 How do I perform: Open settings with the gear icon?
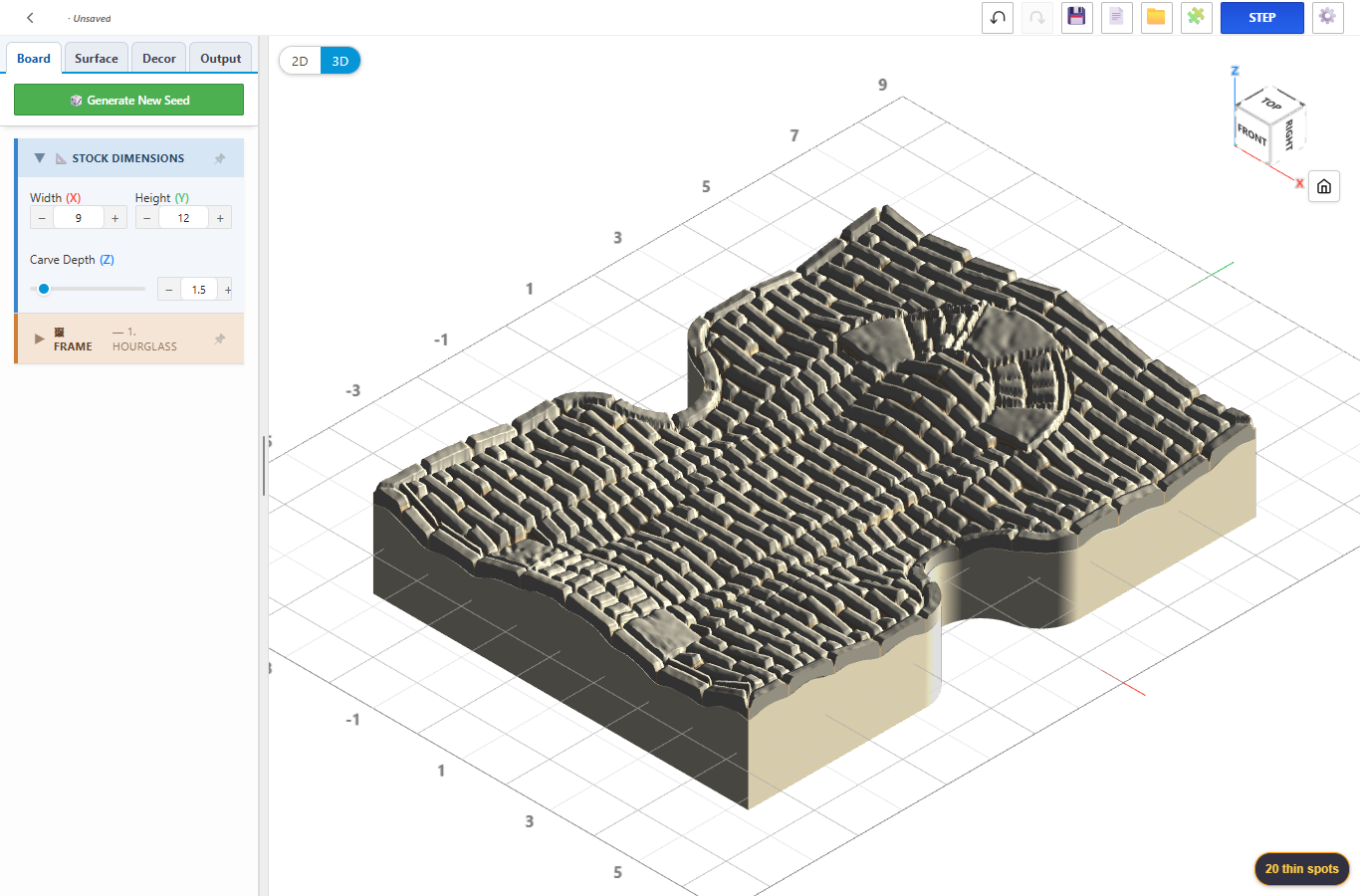click(1327, 18)
